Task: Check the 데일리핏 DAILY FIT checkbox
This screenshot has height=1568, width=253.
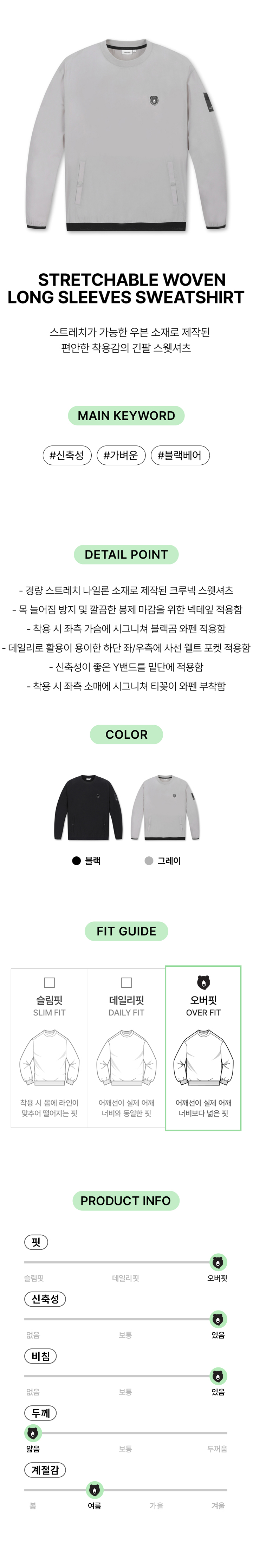Action: [126, 982]
